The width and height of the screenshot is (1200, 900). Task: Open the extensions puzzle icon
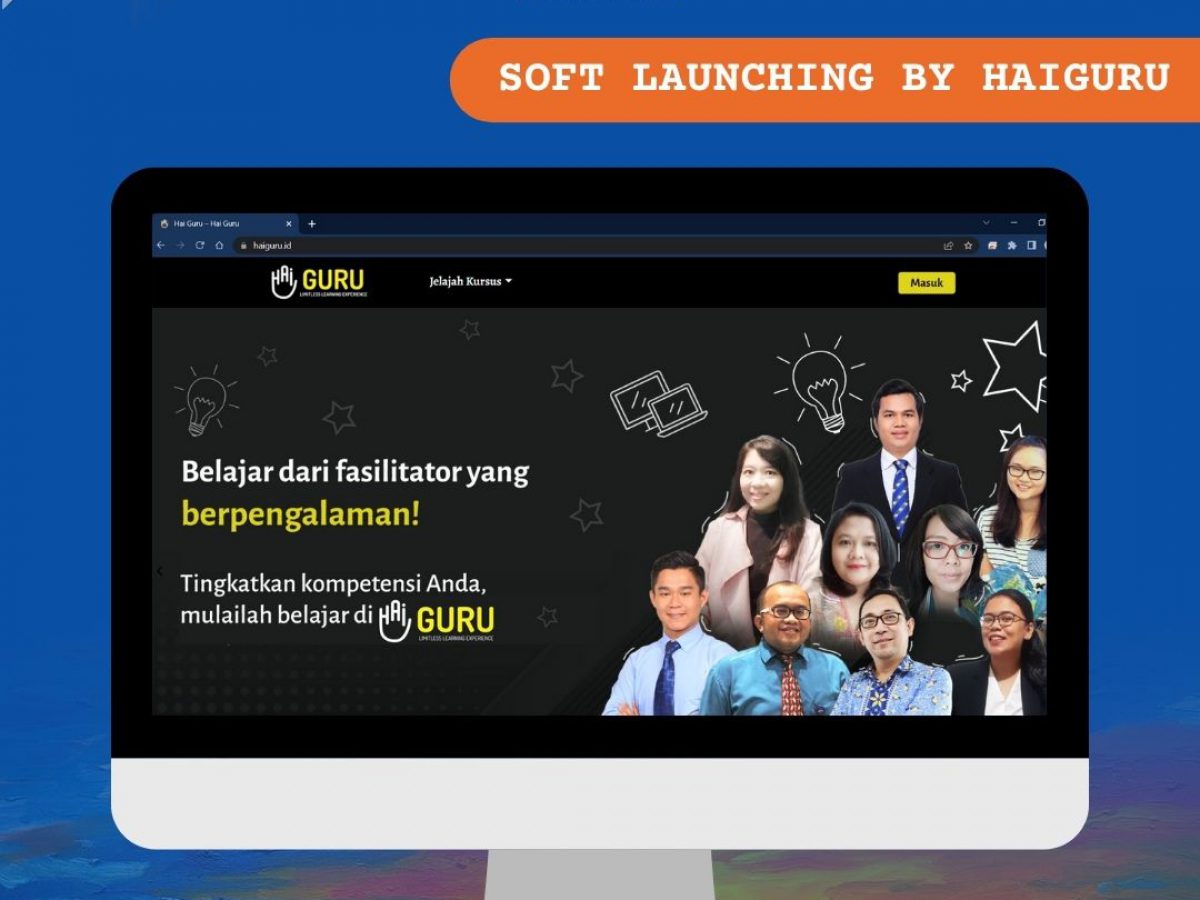pyautogui.click(x=1012, y=245)
